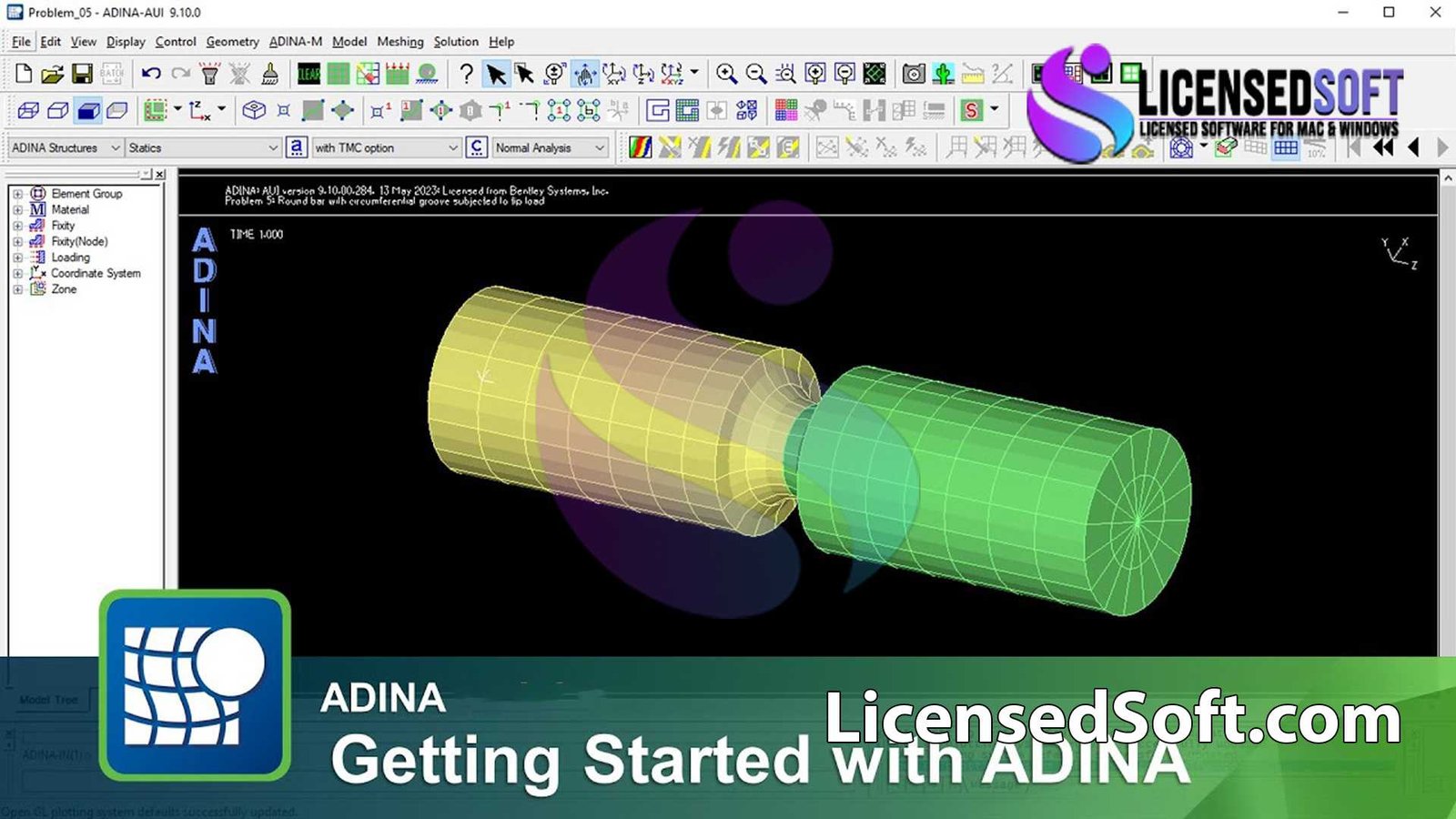This screenshot has width=1456, height=819.
Task: Click the Define Surfaces gray square icon
Action: (x=312, y=110)
